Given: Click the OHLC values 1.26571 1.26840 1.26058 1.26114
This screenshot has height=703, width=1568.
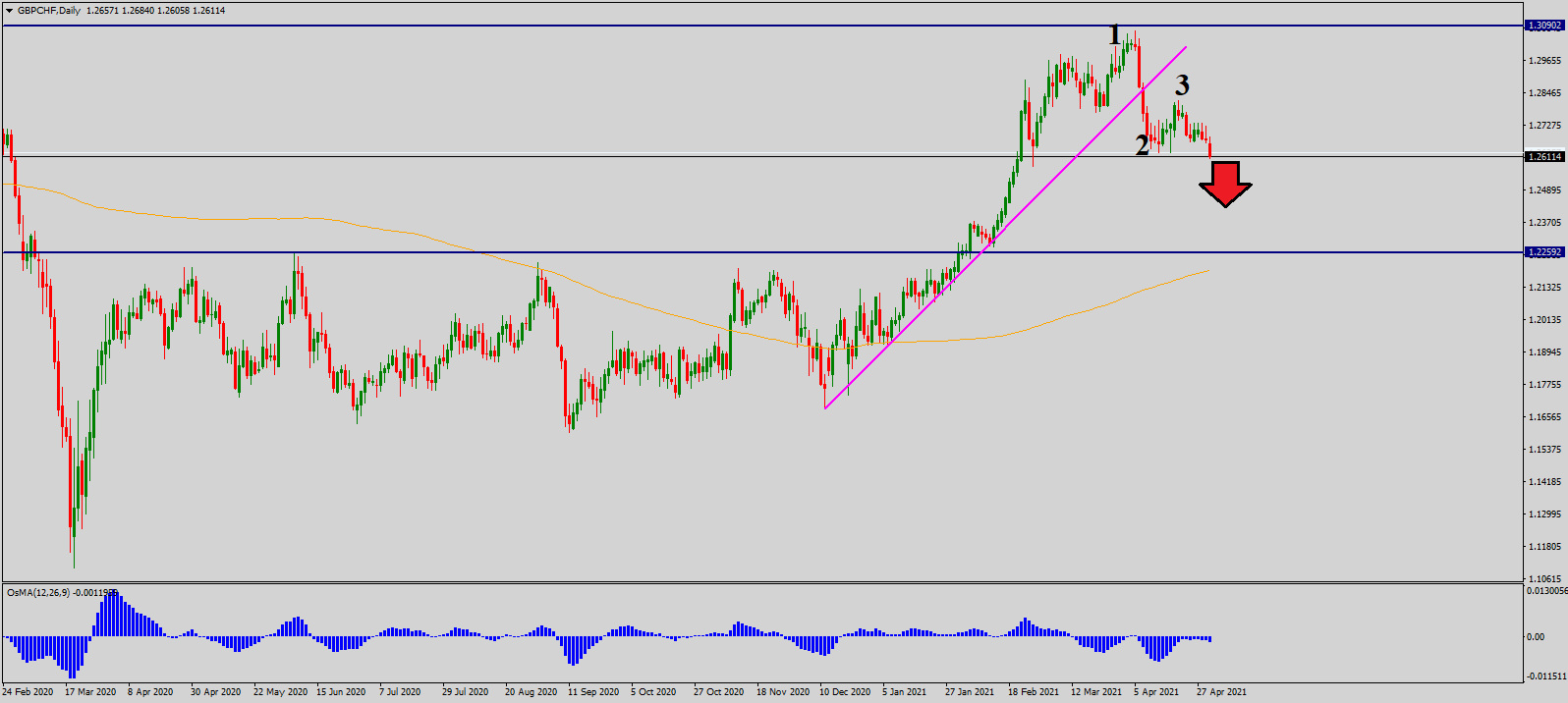Looking at the screenshot, I should (156, 11).
